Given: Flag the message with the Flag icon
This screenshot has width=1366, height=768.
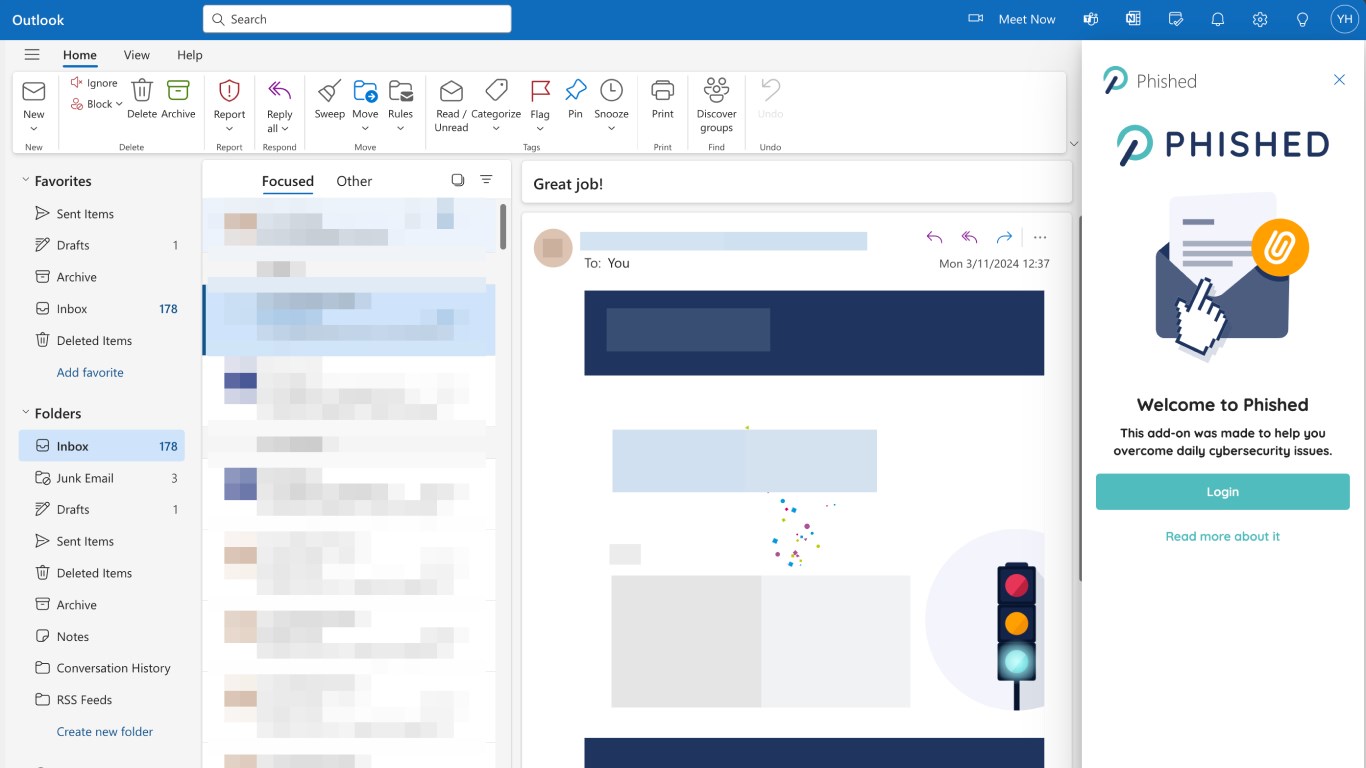Looking at the screenshot, I should click(540, 91).
